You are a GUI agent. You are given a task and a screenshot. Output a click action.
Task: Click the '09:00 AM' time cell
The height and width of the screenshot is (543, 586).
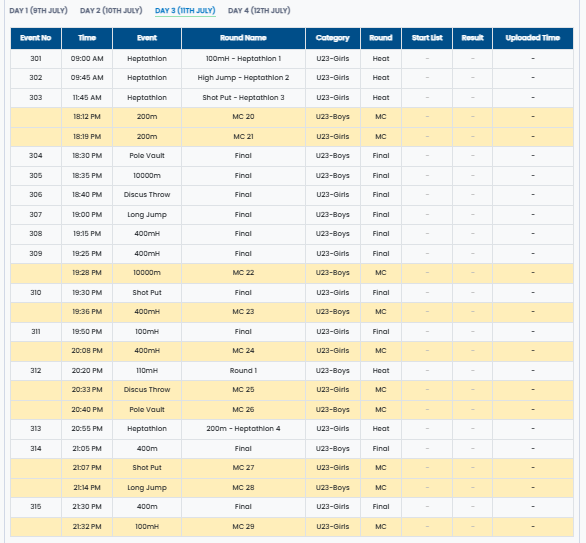87,59
